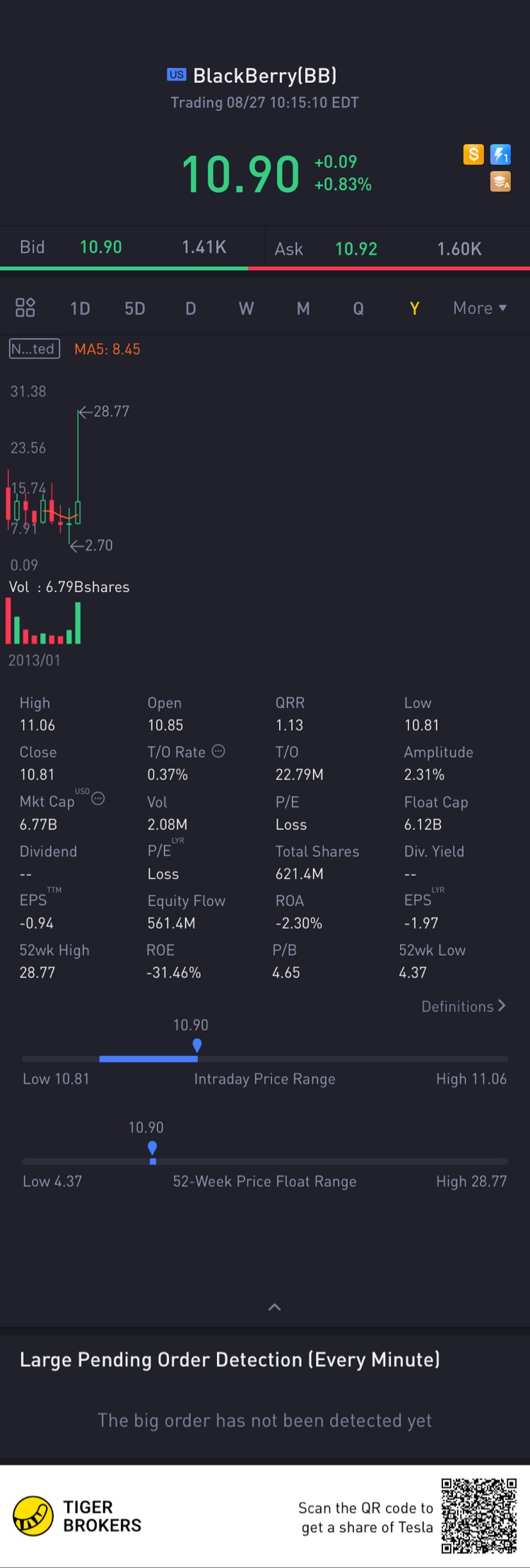Select the Q quarterly chart tab
This screenshot has width=530, height=1568.
pos(358,308)
